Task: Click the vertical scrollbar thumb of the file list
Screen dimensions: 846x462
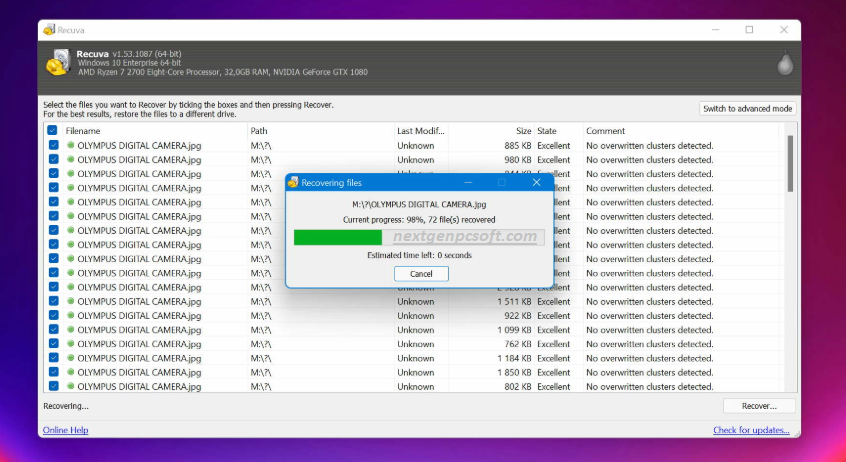Action: [x=790, y=163]
